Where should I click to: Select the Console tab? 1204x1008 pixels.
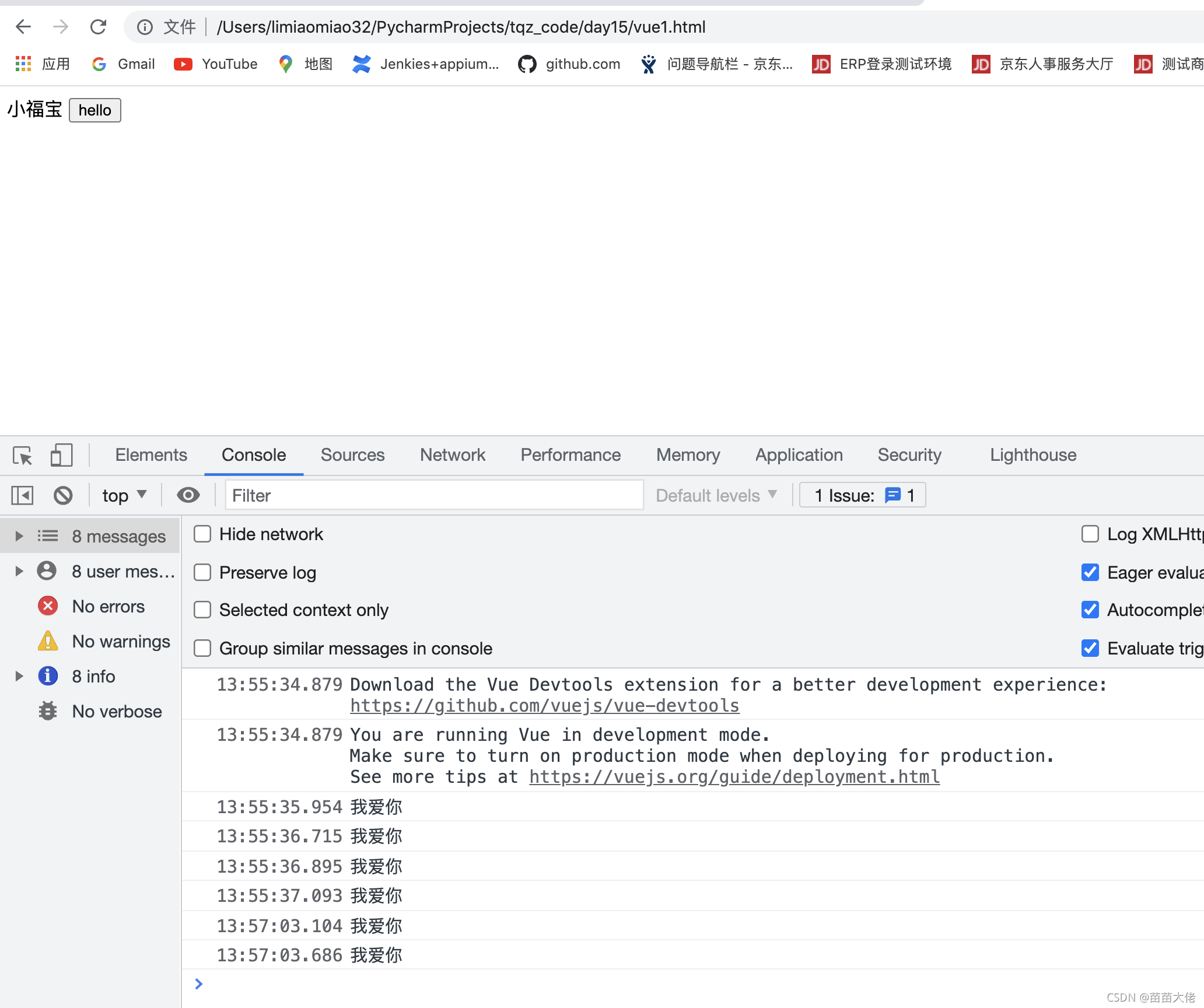pos(254,455)
